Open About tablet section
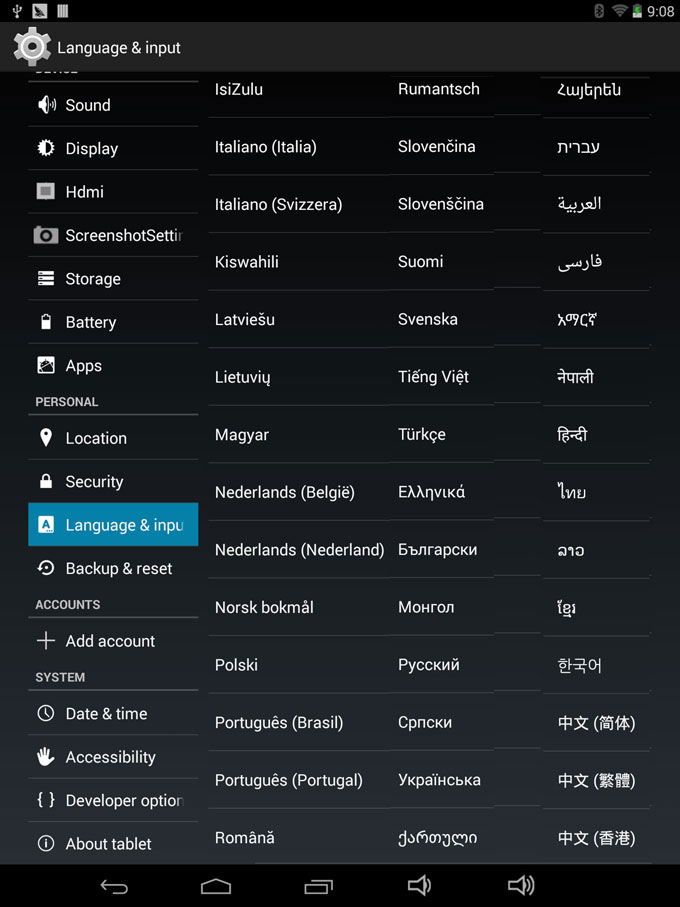680x907 pixels. click(x=108, y=844)
